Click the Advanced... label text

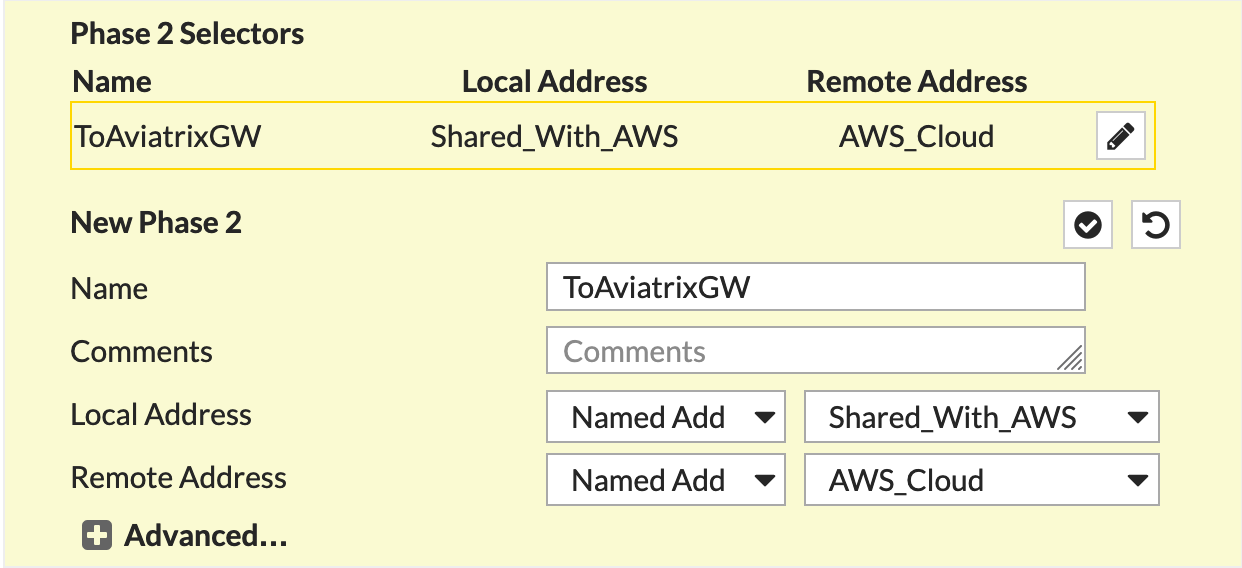pos(205,536)
